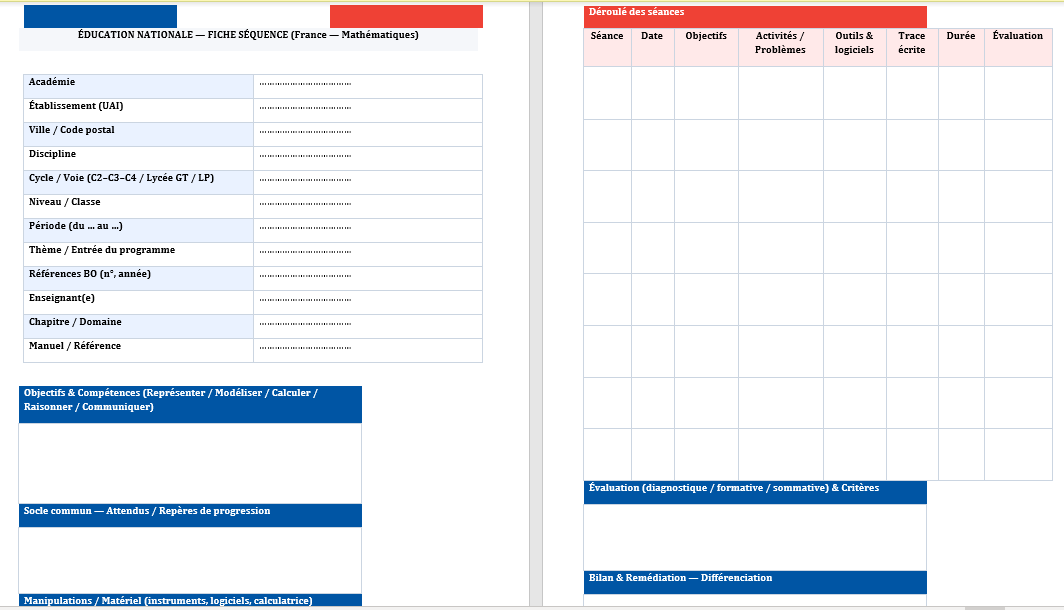Click the empty box under Objectifs & Compétences
Image resolution: width=1064 pixels, height=610 pixels.
[190, 463]
